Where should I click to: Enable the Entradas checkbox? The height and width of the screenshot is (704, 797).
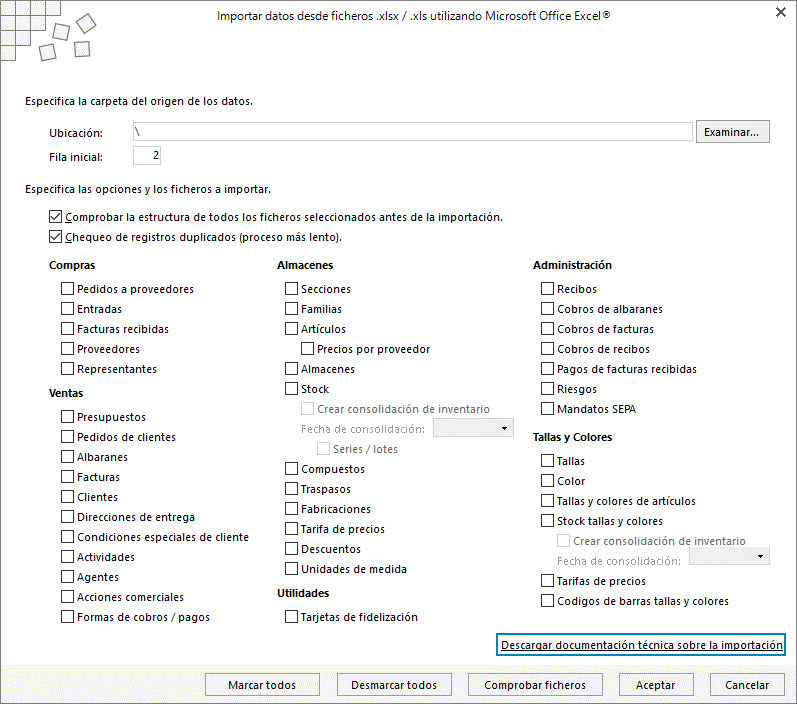67,309
